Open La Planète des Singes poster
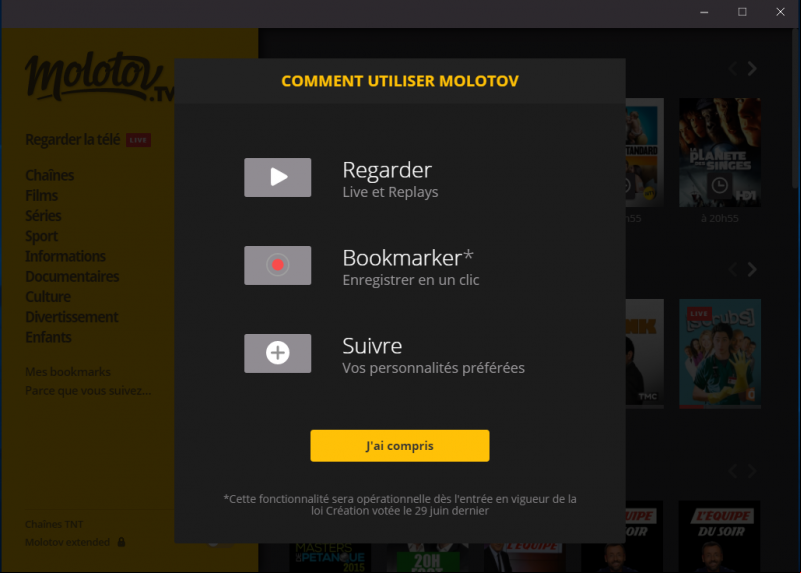Viewport: 801px width, 573px height. pyautogui.click(x=720, y=153)
